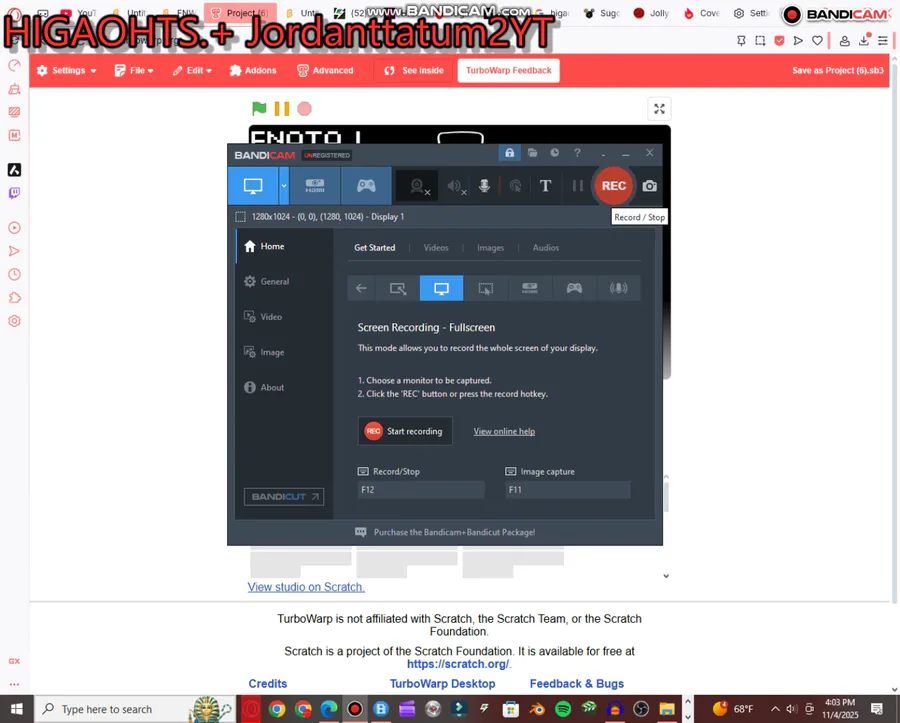Switch to the Audios tab
The height and width of the screenshot is (723, 900).
tap(545, 248)
